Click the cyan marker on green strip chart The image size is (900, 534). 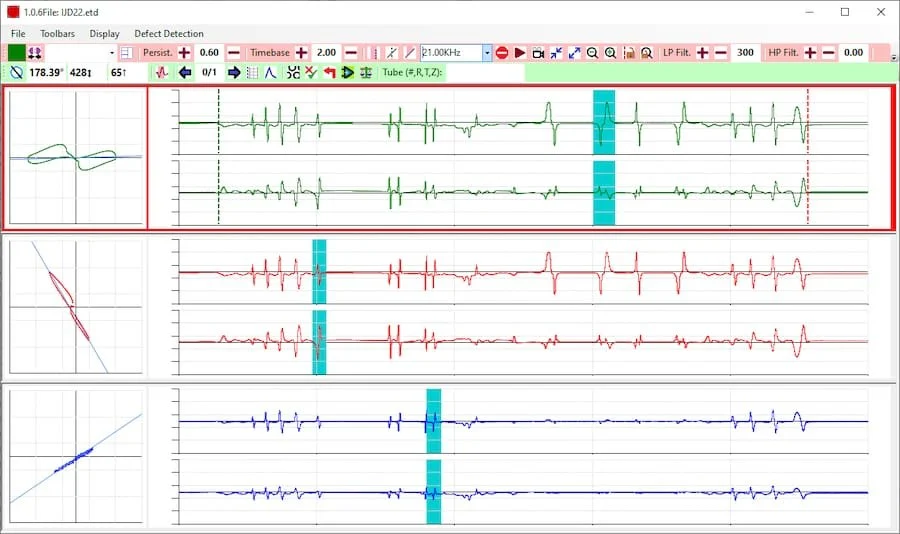pyautogui.click(x=604, y=157)
